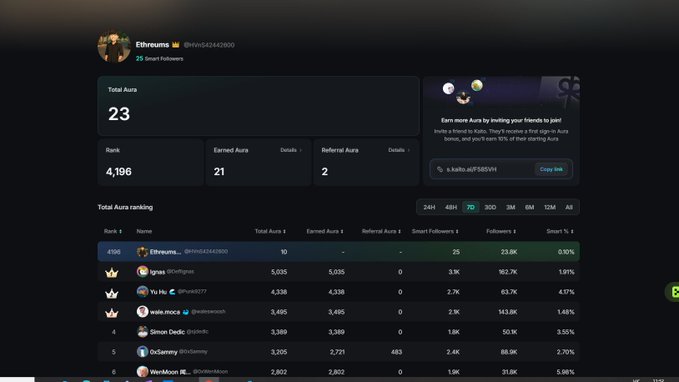Open the Ignas profile name link
Screen dimensions: 679x382
pyautogui.click(x=157, y=272)
